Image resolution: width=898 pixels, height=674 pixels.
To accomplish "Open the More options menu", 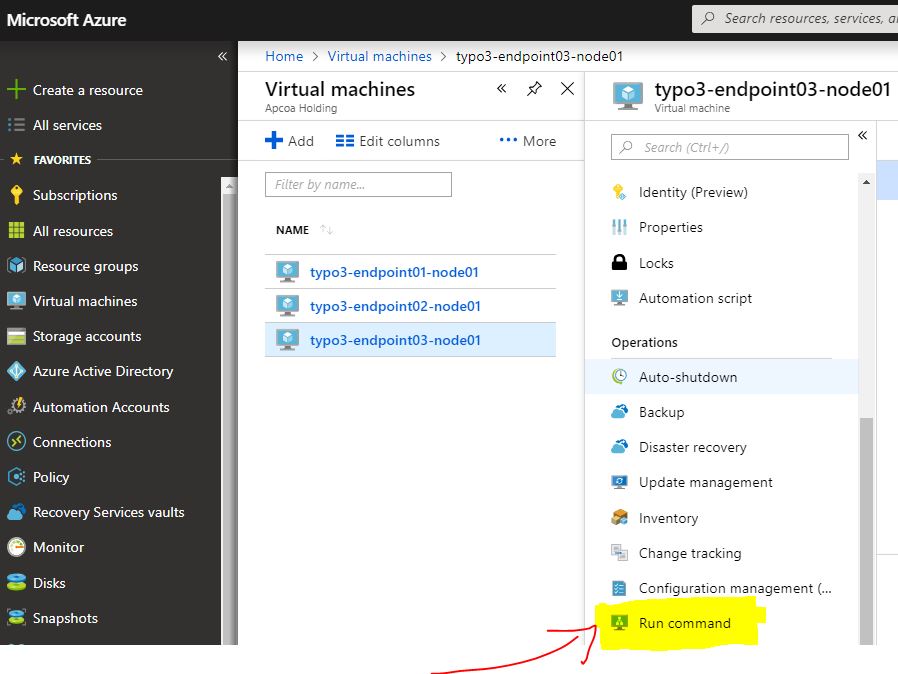I will [x=527, y=141].
